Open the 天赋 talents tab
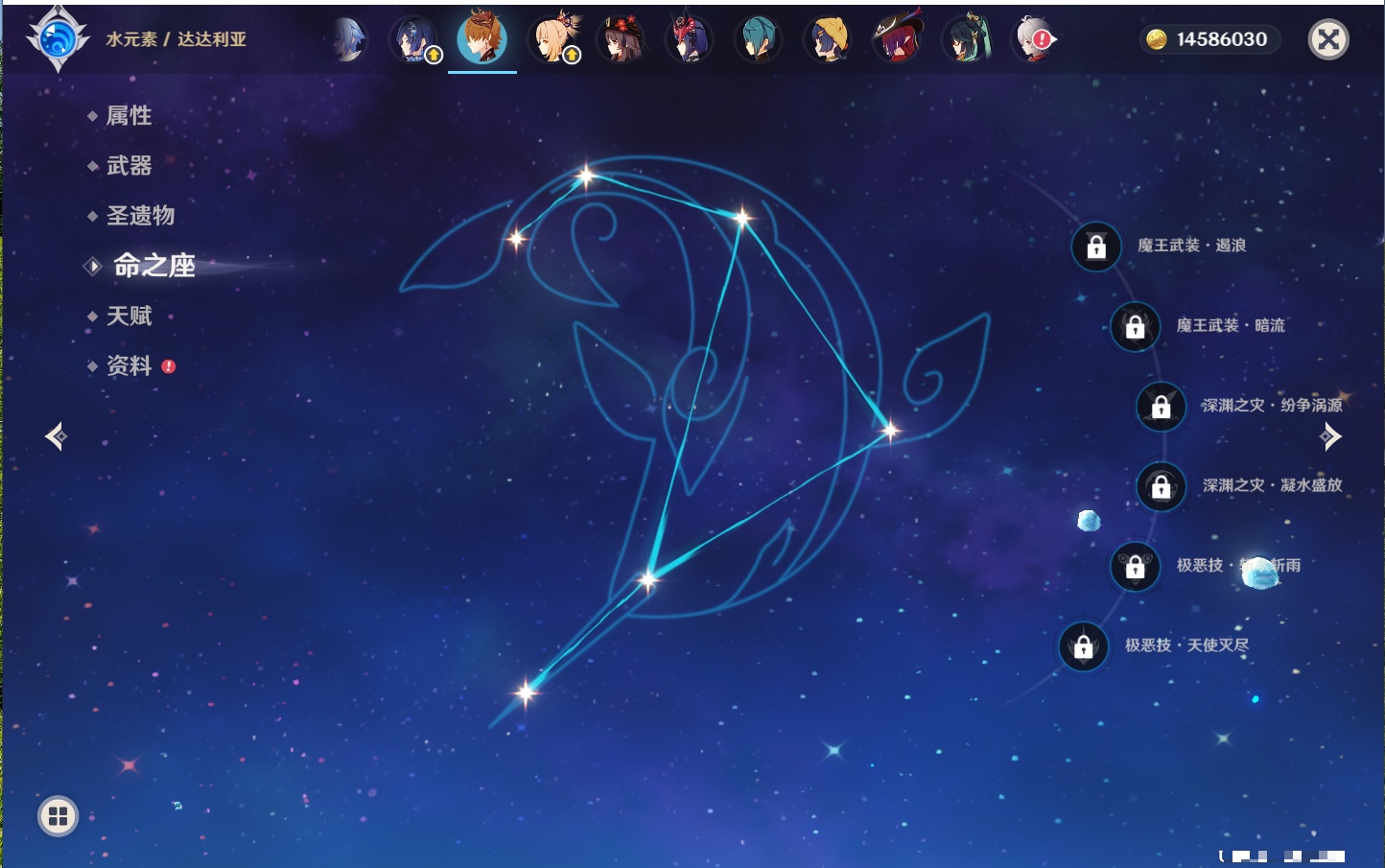 point(129,317)
